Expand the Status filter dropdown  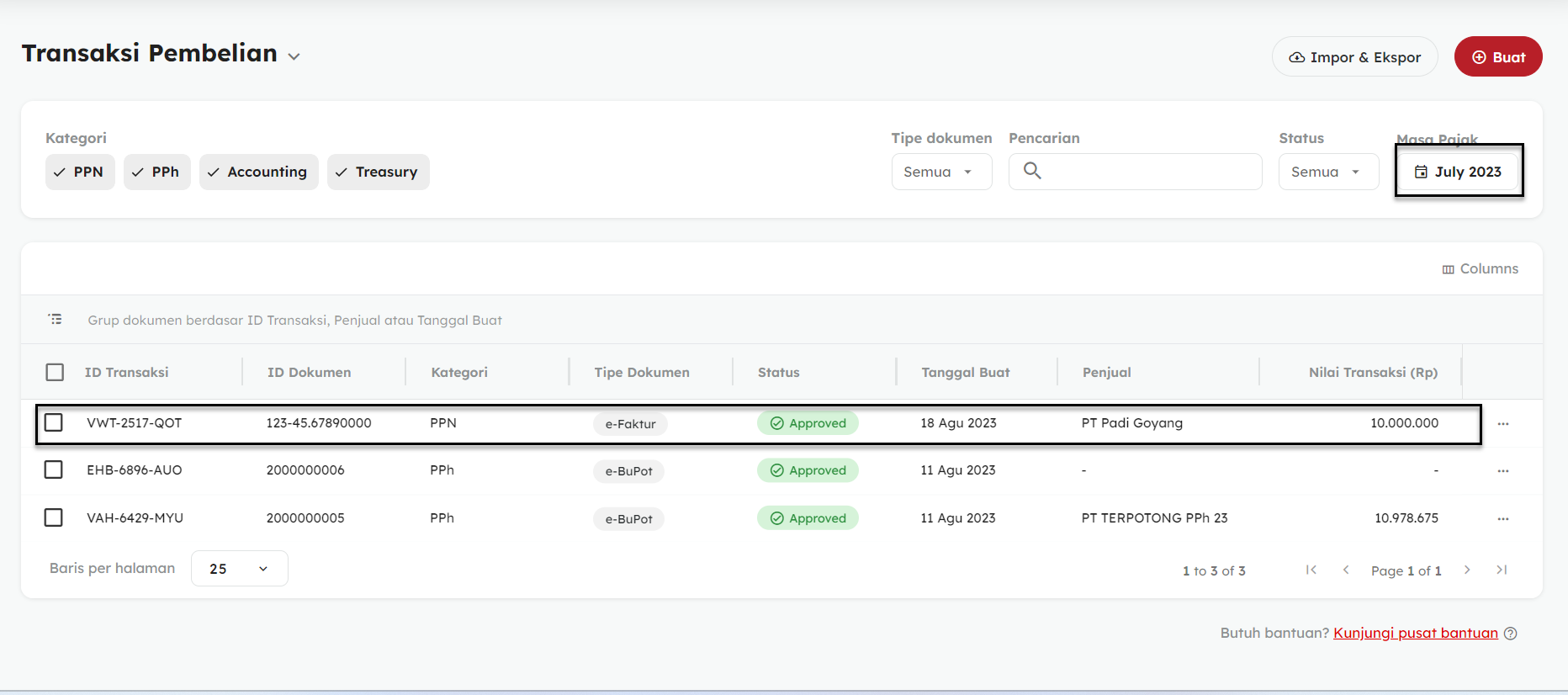(x=1327, y=172)
